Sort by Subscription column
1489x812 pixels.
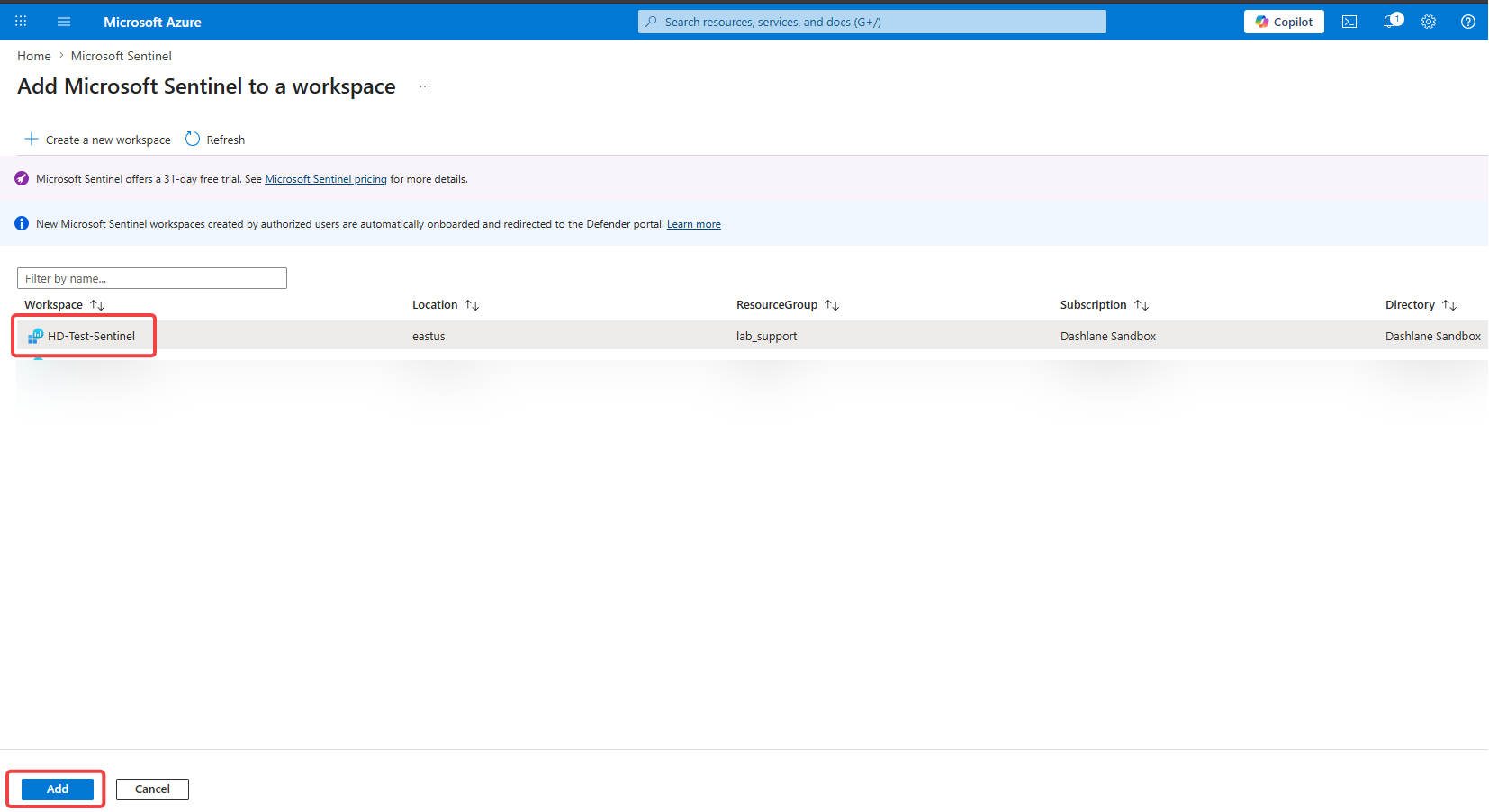pyautogui.click(x=1105, y=305)
